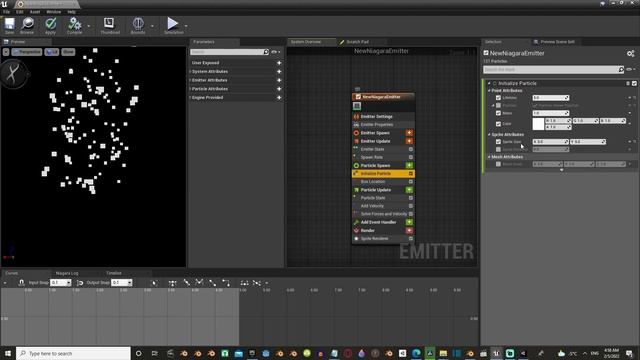Add an Engine Provided parameter with plus
This screenshot has width=640, height=360.
point(279,98)
